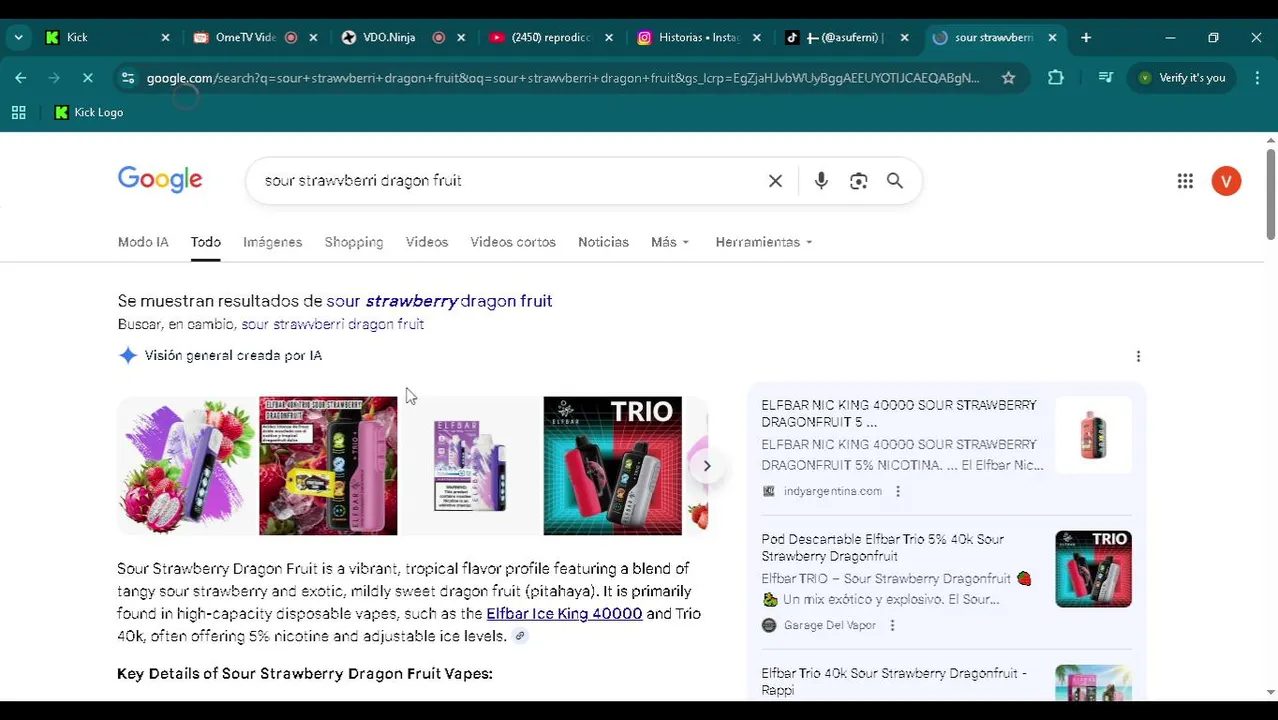
Task: Click the browser address bar URL
Action: pos(562,78)
